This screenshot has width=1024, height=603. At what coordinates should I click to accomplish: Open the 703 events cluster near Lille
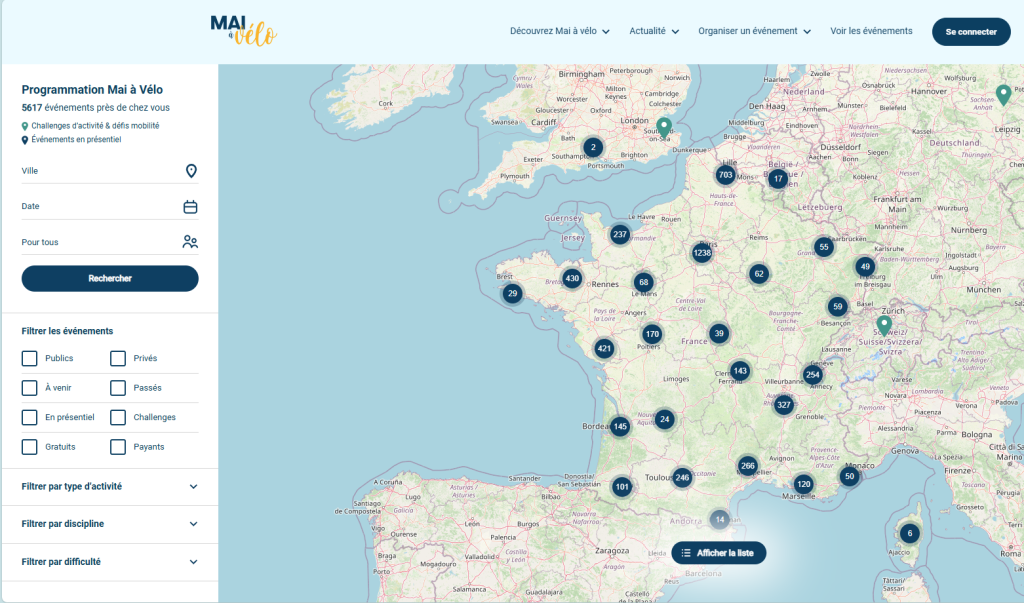point(725,174)
